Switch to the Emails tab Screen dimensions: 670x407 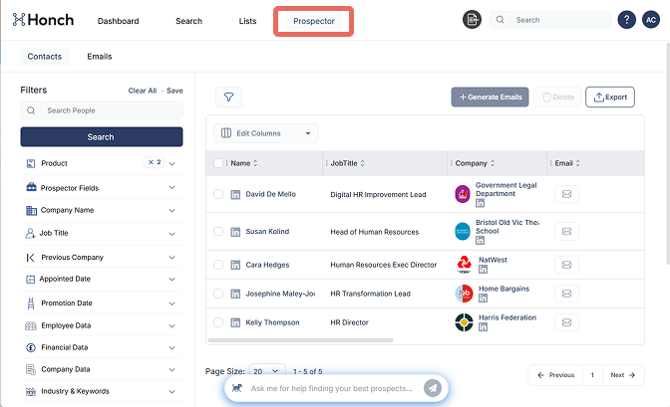[x=99, y=57]
